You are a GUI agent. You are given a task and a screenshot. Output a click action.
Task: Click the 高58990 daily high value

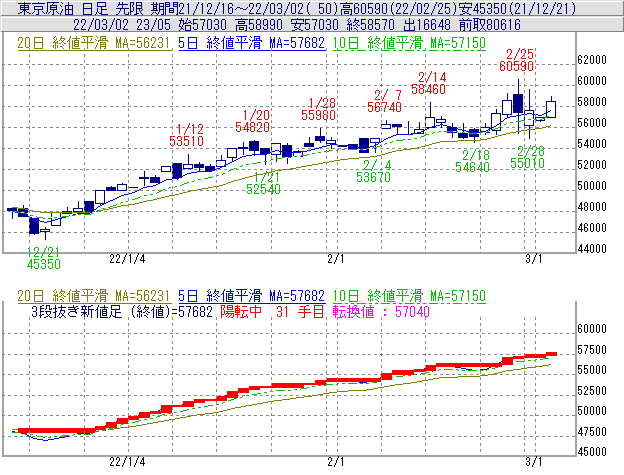click(259, 25)
